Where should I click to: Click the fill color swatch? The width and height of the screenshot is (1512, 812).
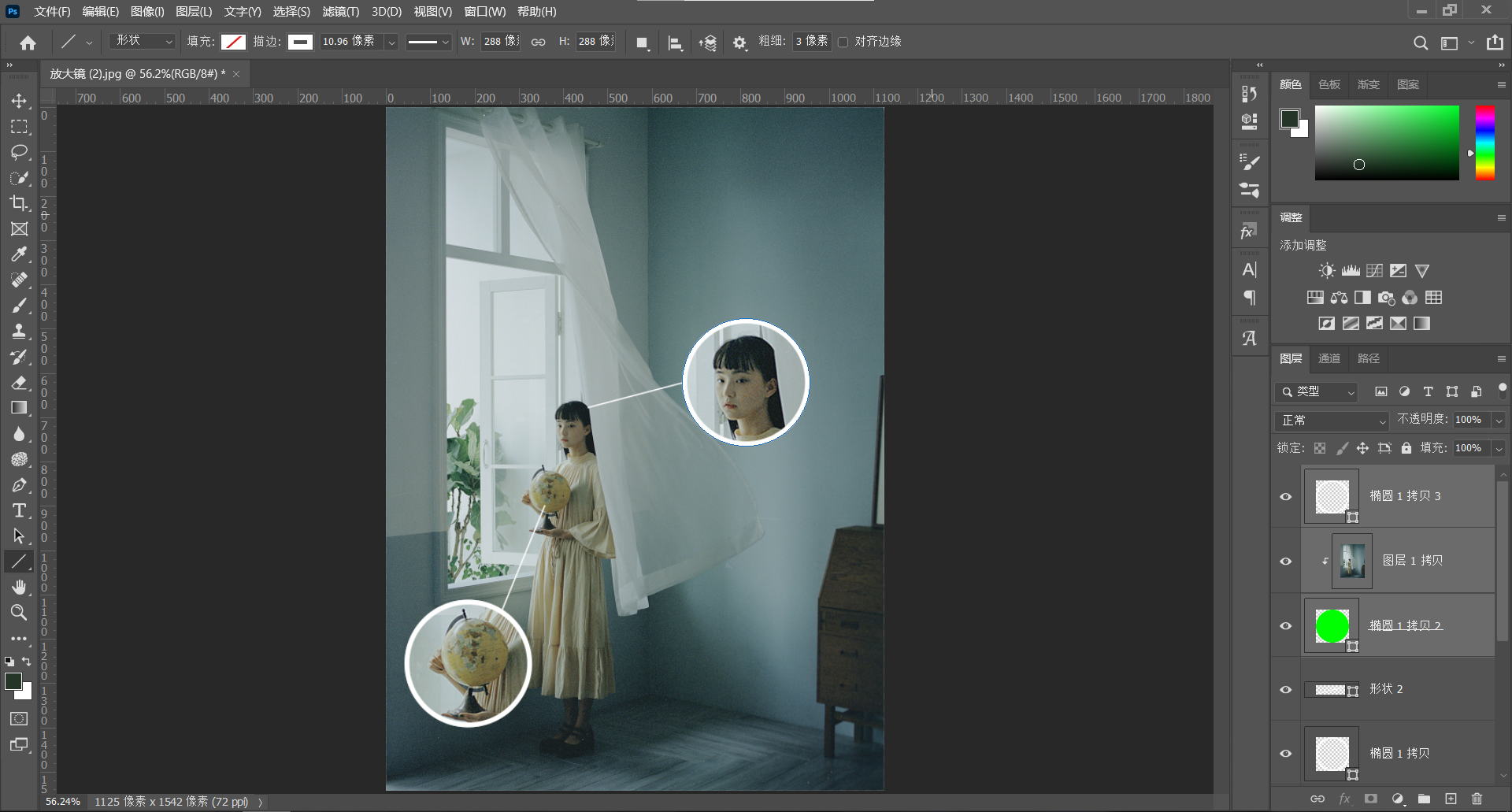click(x=233, y=43)
